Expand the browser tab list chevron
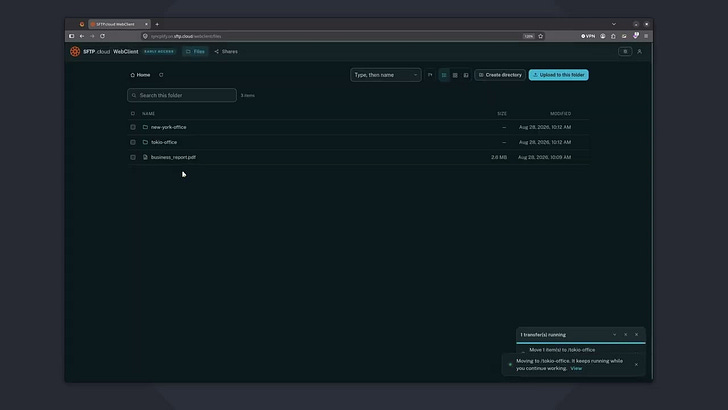Viewport: 728px width, 410px height. pyautogui.click(x=614, y=24)
